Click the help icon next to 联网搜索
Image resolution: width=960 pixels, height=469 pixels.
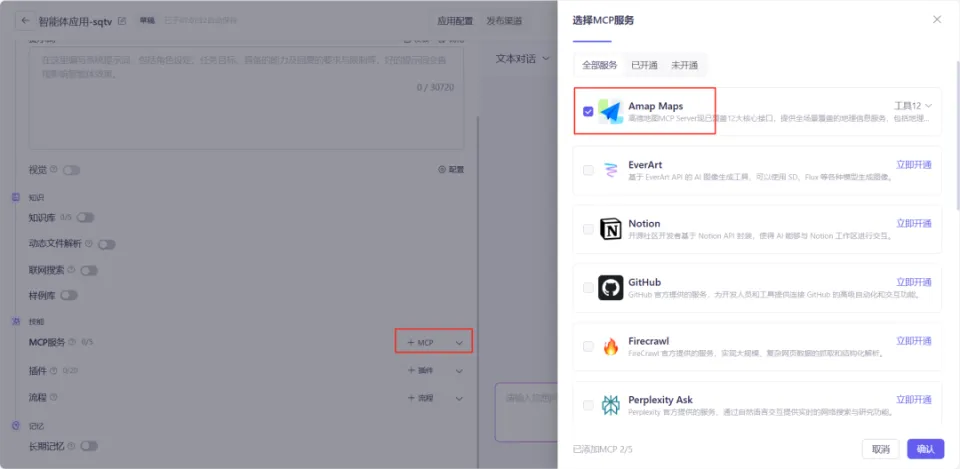point(71,270)
